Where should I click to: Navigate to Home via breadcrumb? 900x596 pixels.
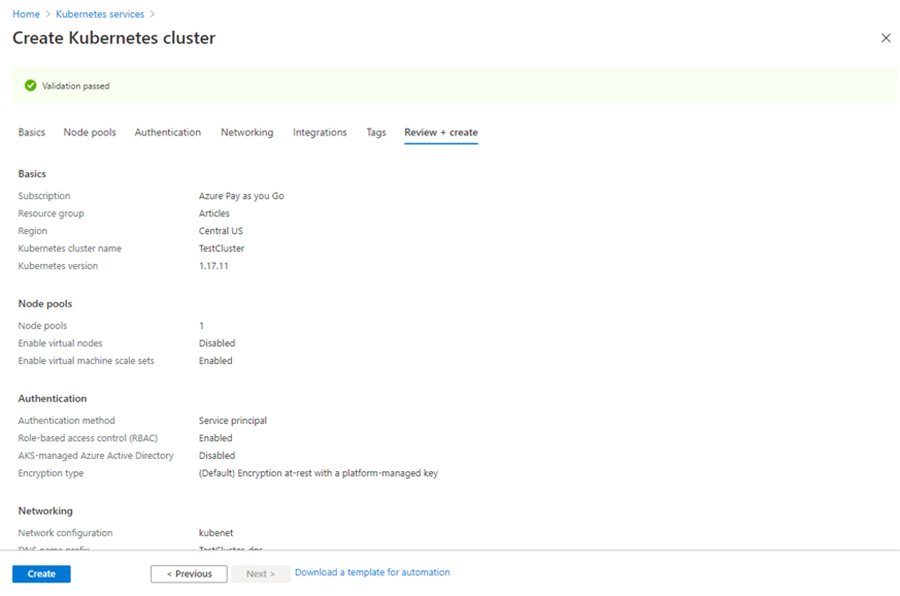(25, 14)
